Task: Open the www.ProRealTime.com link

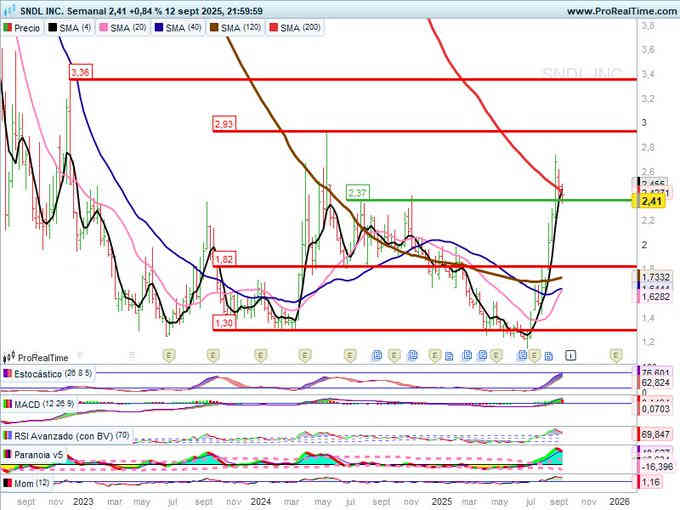Action: click(x=622, y=11)
